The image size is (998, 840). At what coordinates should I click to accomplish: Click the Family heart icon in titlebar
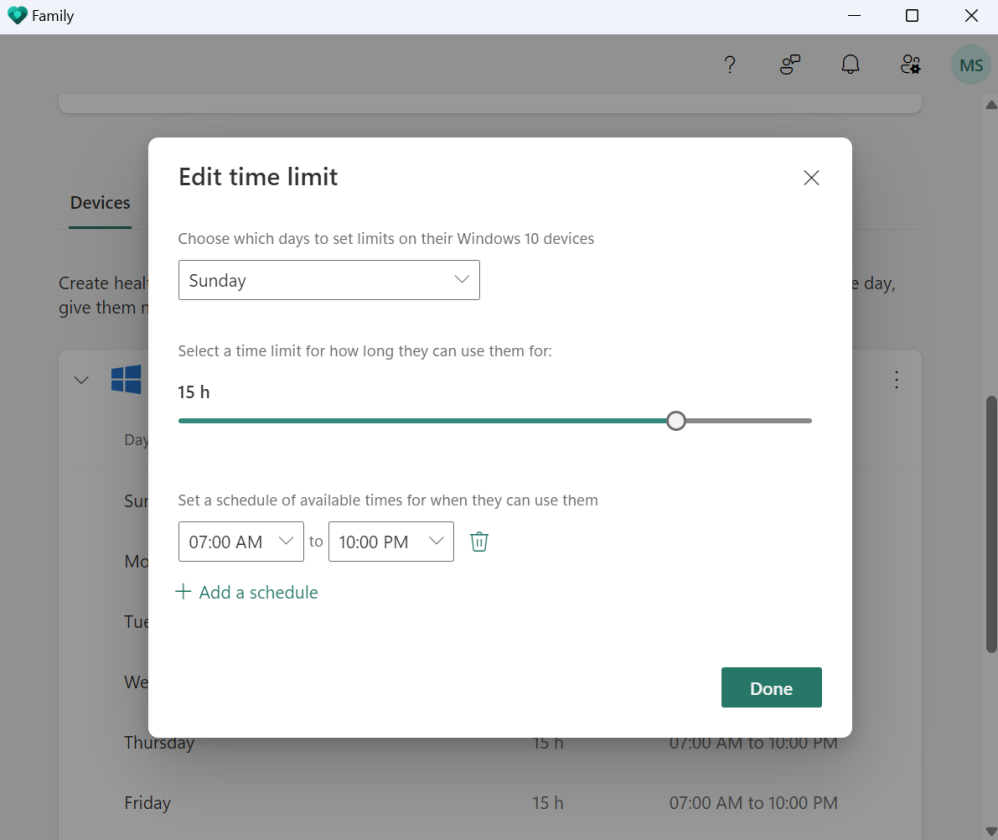tap(16, 15)
